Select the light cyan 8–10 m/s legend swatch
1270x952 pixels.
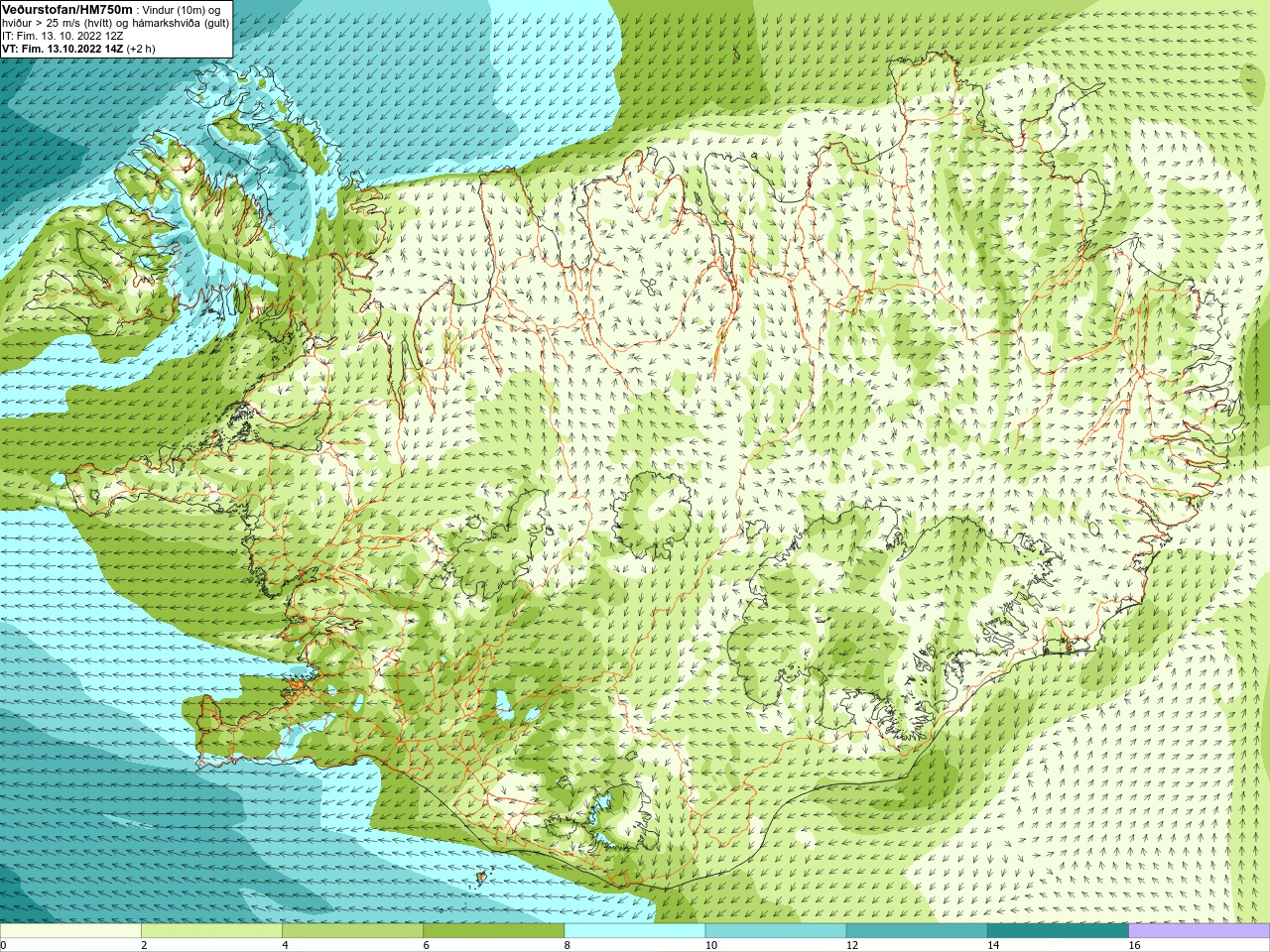[x=635, y=931]
